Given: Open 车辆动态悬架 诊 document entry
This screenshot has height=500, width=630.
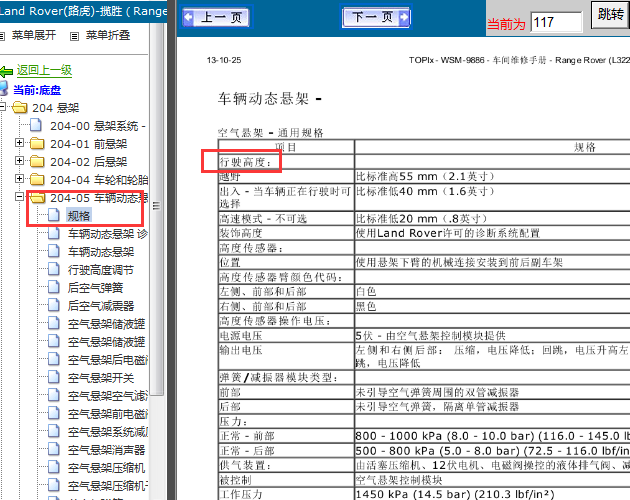Looking at the screenshot, I should coord(107,234).
